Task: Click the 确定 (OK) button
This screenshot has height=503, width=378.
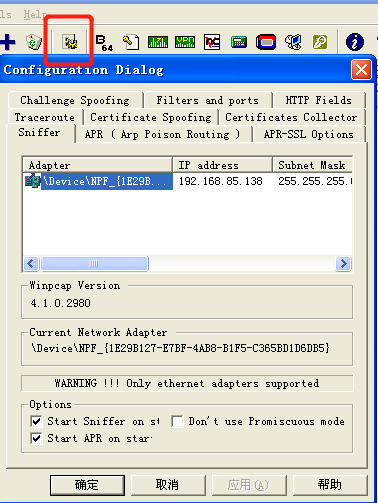Action: click(87, 485)
